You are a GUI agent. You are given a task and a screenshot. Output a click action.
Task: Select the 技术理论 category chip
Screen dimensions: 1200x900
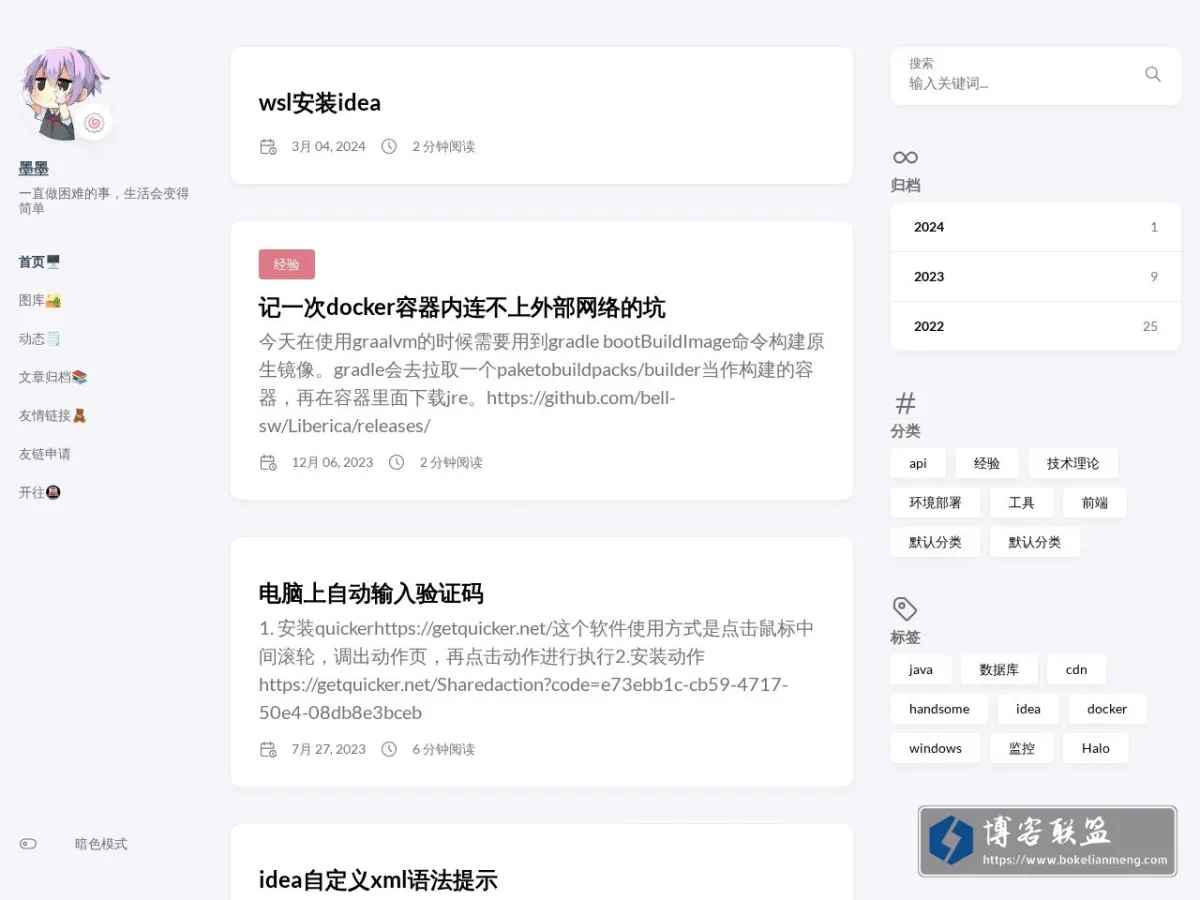[x=1073, y=463]
